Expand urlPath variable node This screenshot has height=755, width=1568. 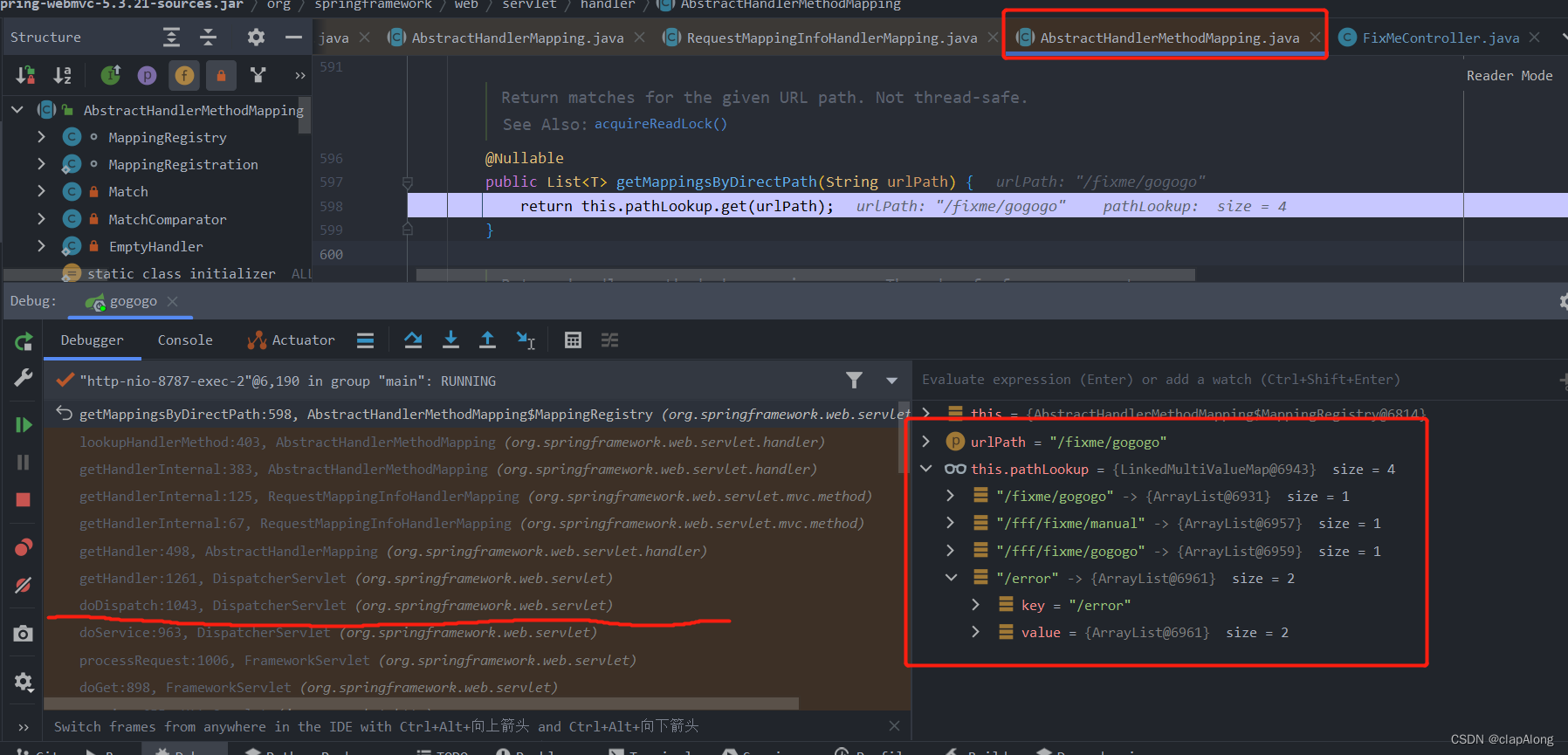tap(926, 442)
